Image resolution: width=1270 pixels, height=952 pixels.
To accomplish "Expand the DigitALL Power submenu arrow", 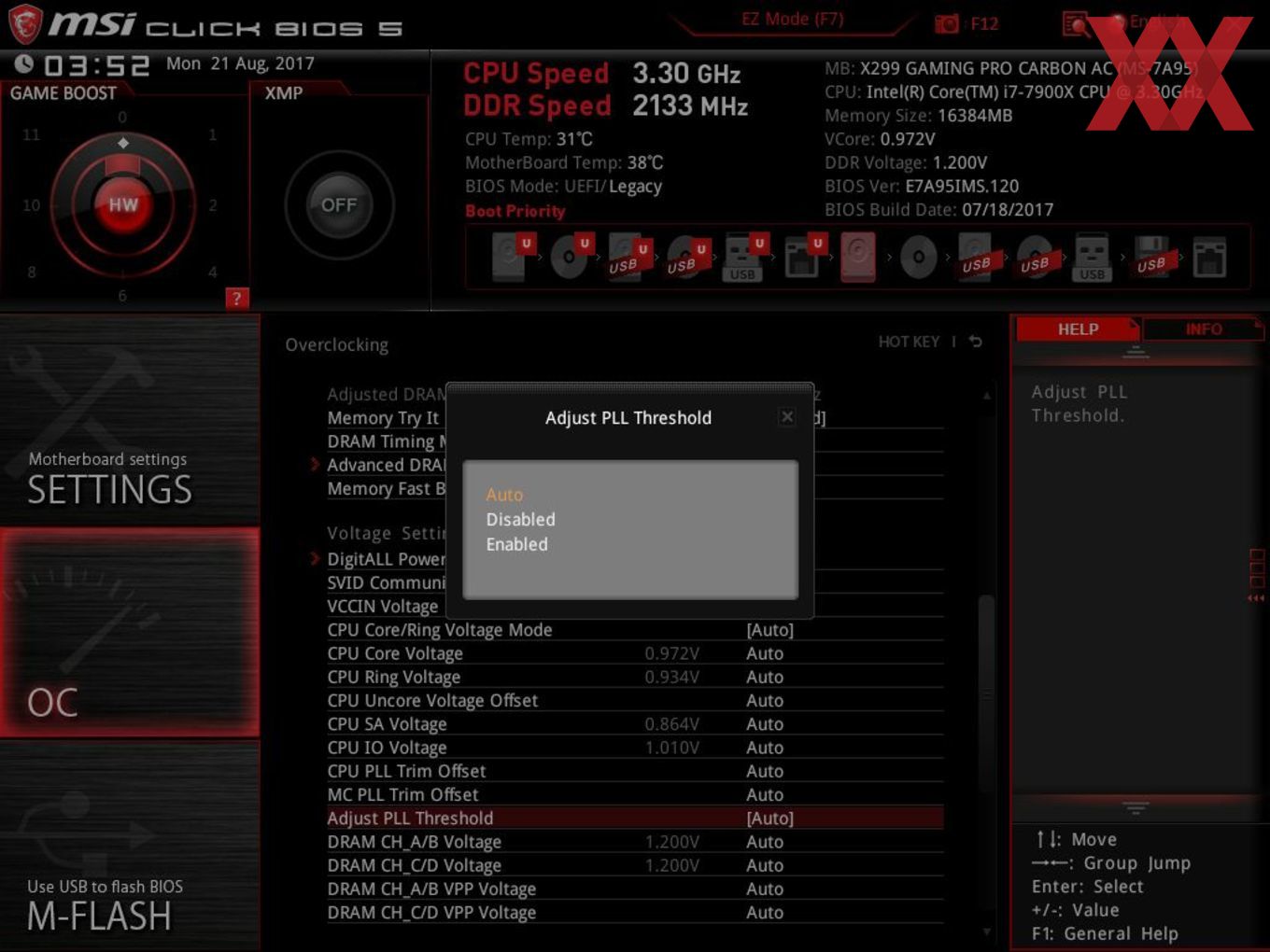I will 315,558.
